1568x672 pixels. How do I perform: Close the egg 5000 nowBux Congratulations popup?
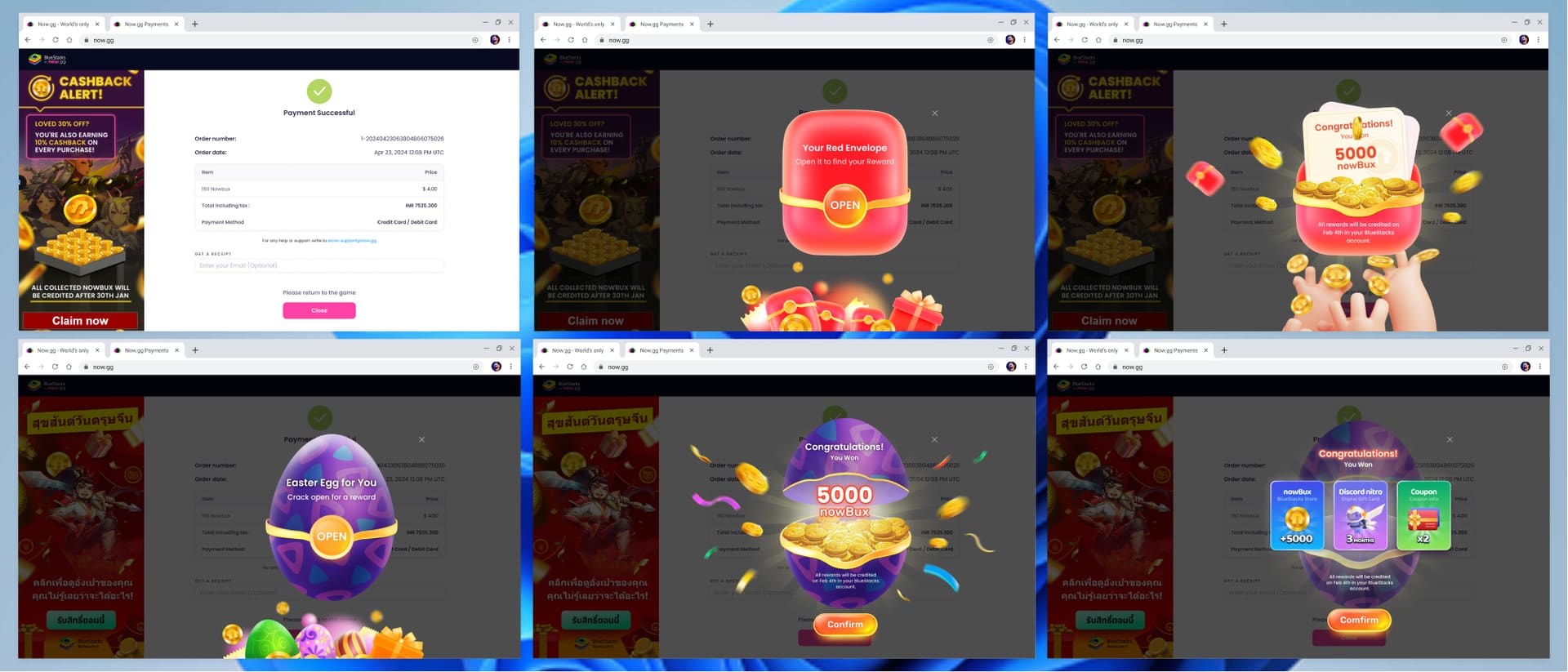pyautogui.click(x=935, y=439)
